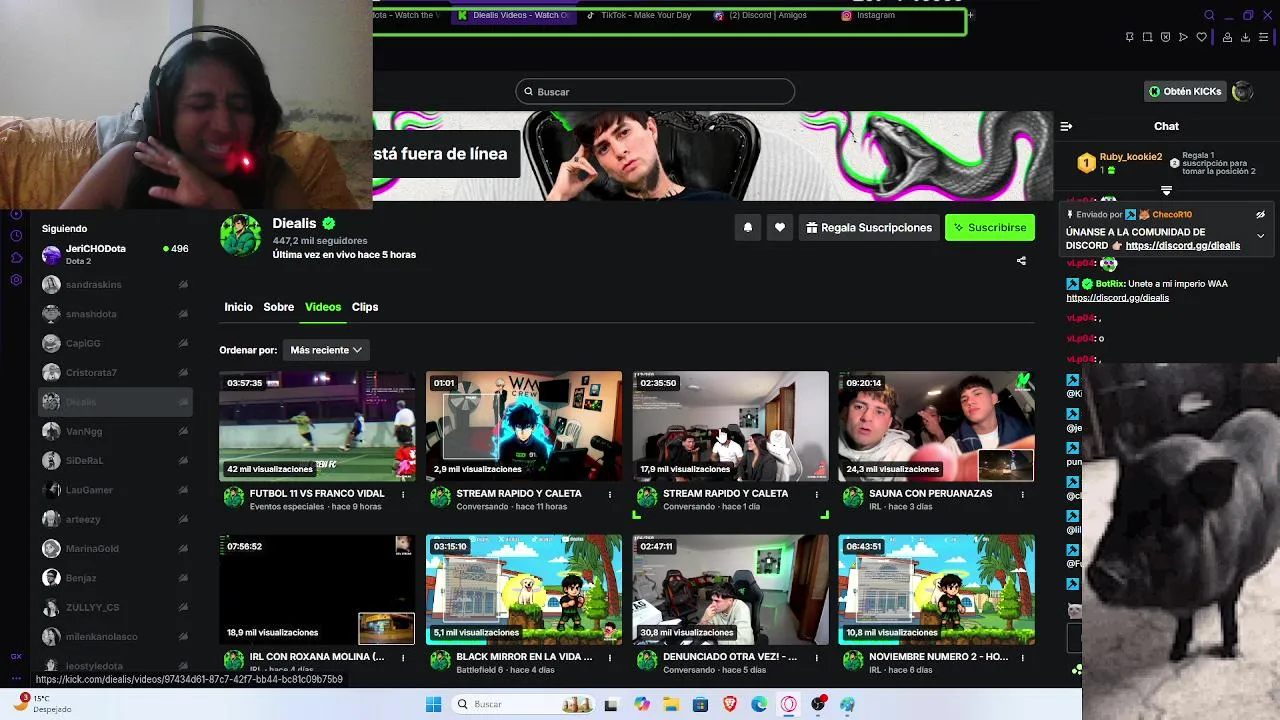Click the browser search magnifier icon

coord(1209,15)
